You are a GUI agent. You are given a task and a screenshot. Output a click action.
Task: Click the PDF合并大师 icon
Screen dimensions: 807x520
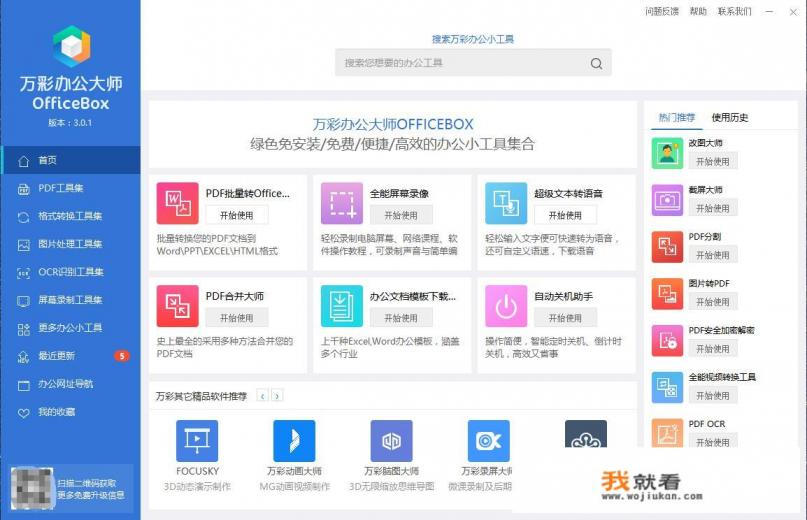click(178, 306)
